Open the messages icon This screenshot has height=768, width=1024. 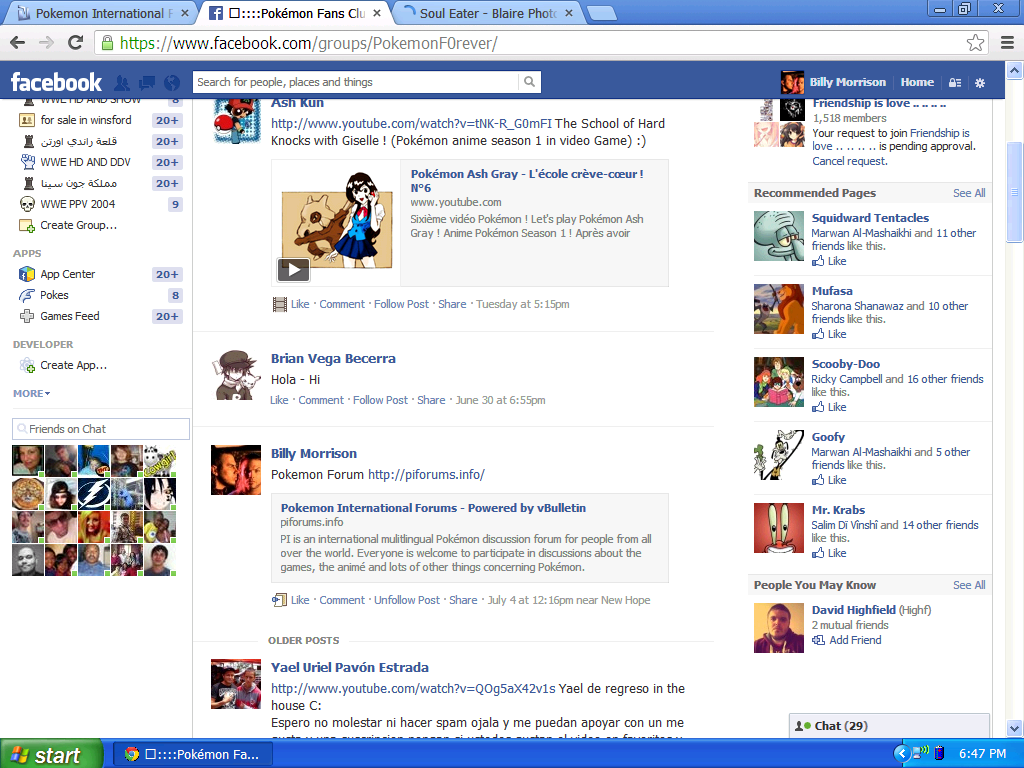[147, 82]
